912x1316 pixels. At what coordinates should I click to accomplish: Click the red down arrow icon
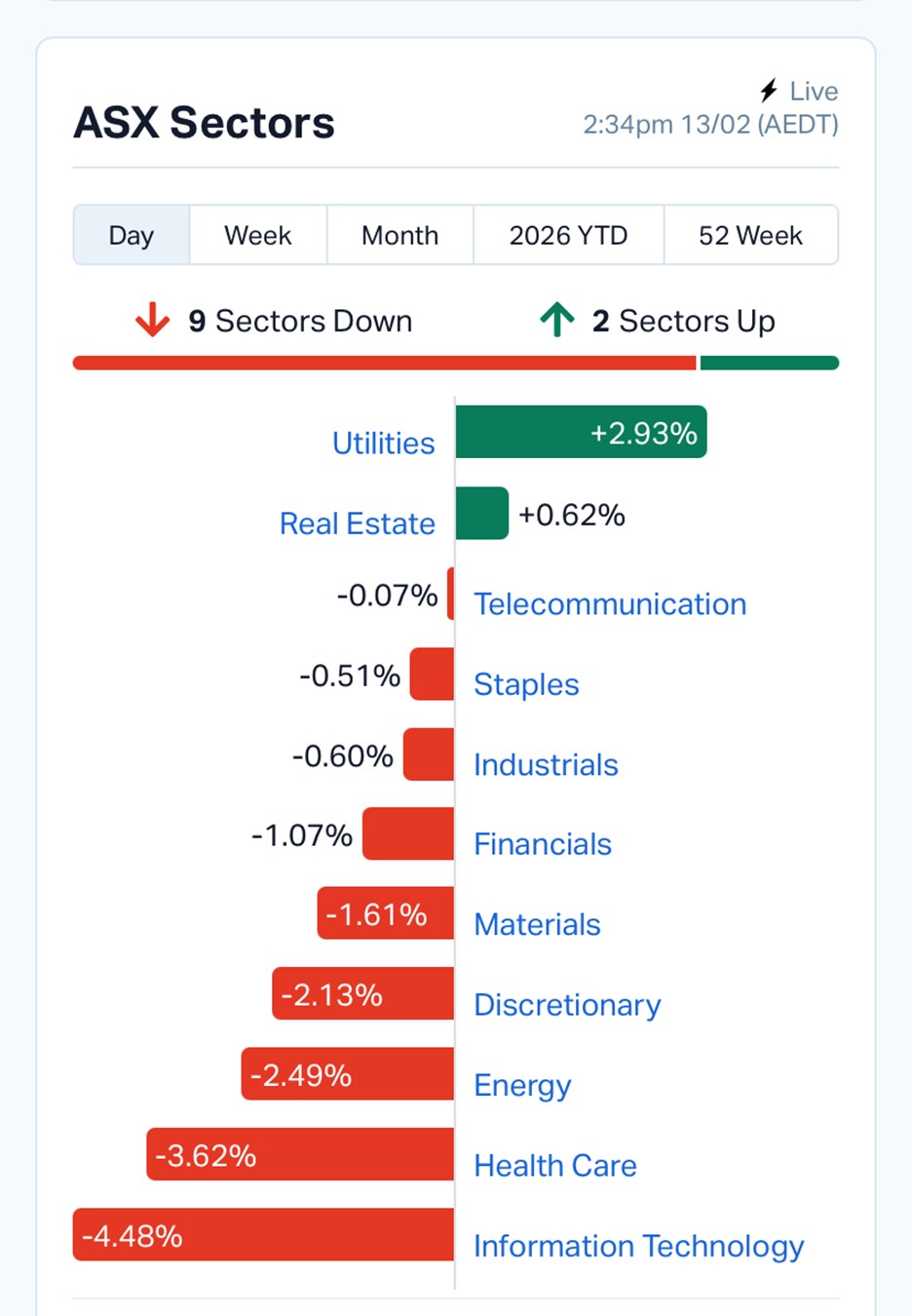coord(152,320)
